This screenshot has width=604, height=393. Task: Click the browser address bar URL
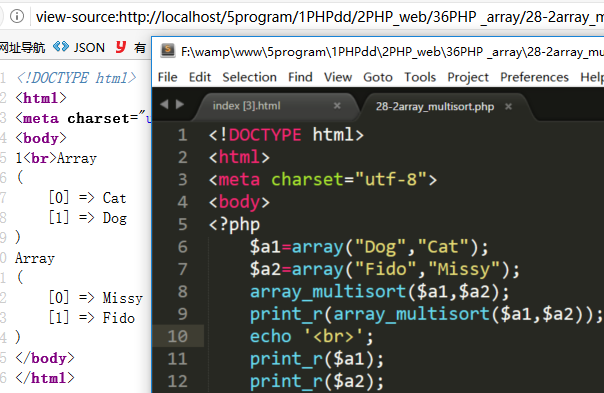coord(320,17)
